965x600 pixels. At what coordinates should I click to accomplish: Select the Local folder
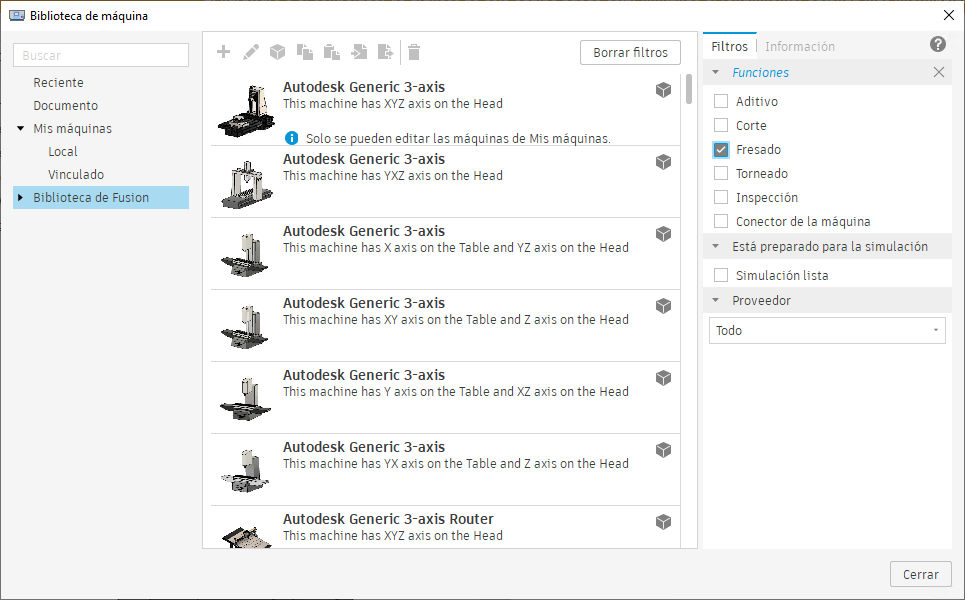(x=63, y=151)
